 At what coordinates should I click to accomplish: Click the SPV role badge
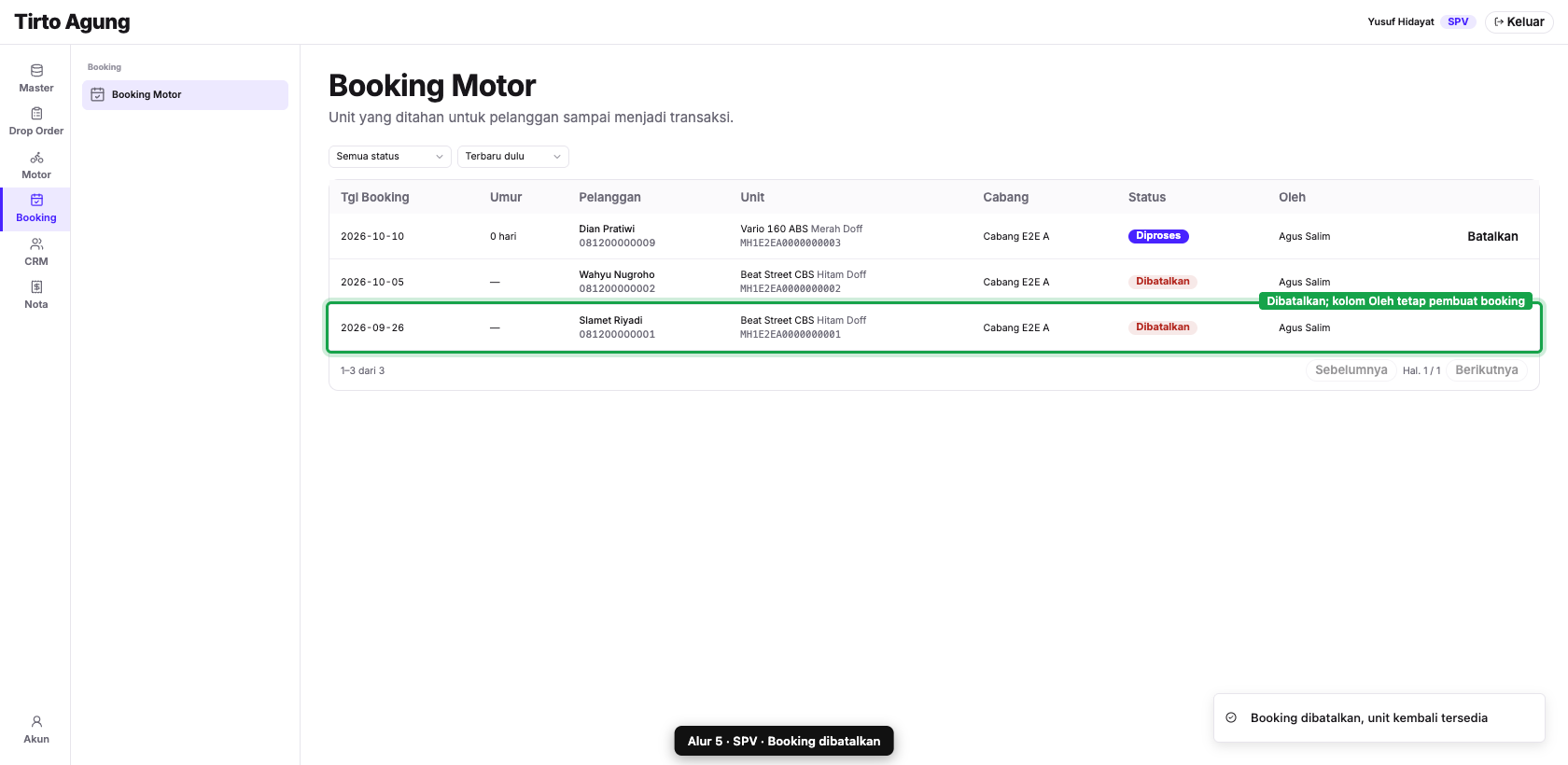point(1458,21)
